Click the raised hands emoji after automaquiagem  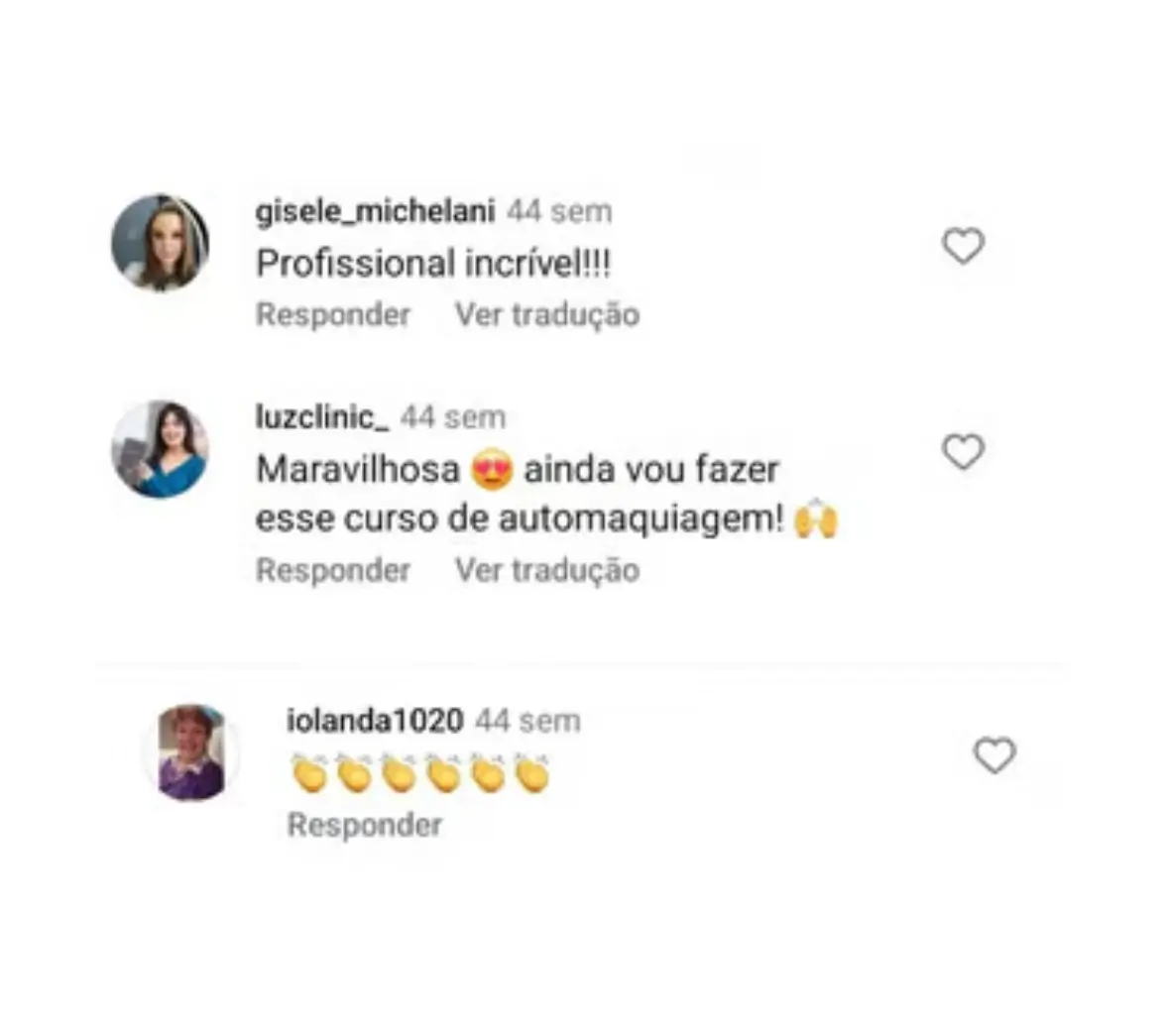click(816, 518)
